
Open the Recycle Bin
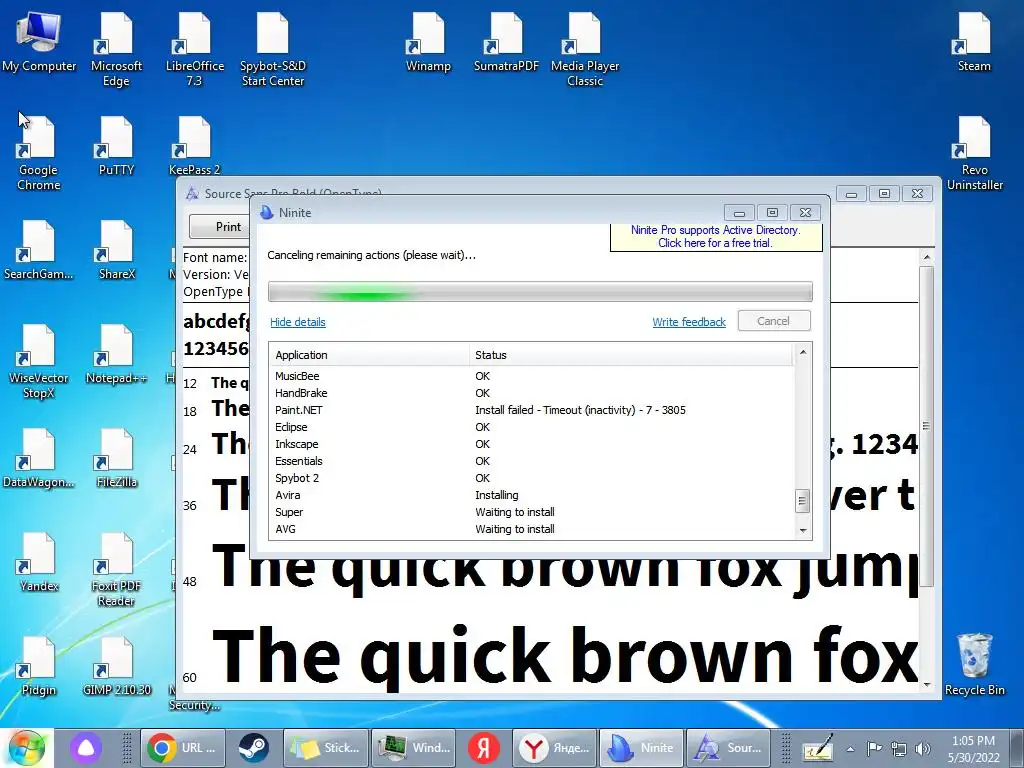[x=974, y=665]
